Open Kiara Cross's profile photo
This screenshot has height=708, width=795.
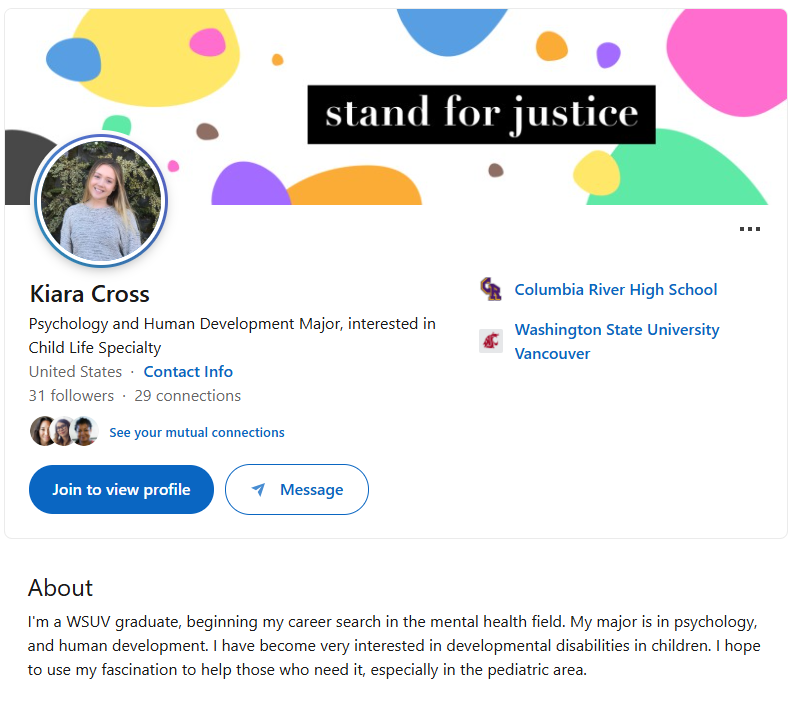pyautogui.click(x=100, y=201)
